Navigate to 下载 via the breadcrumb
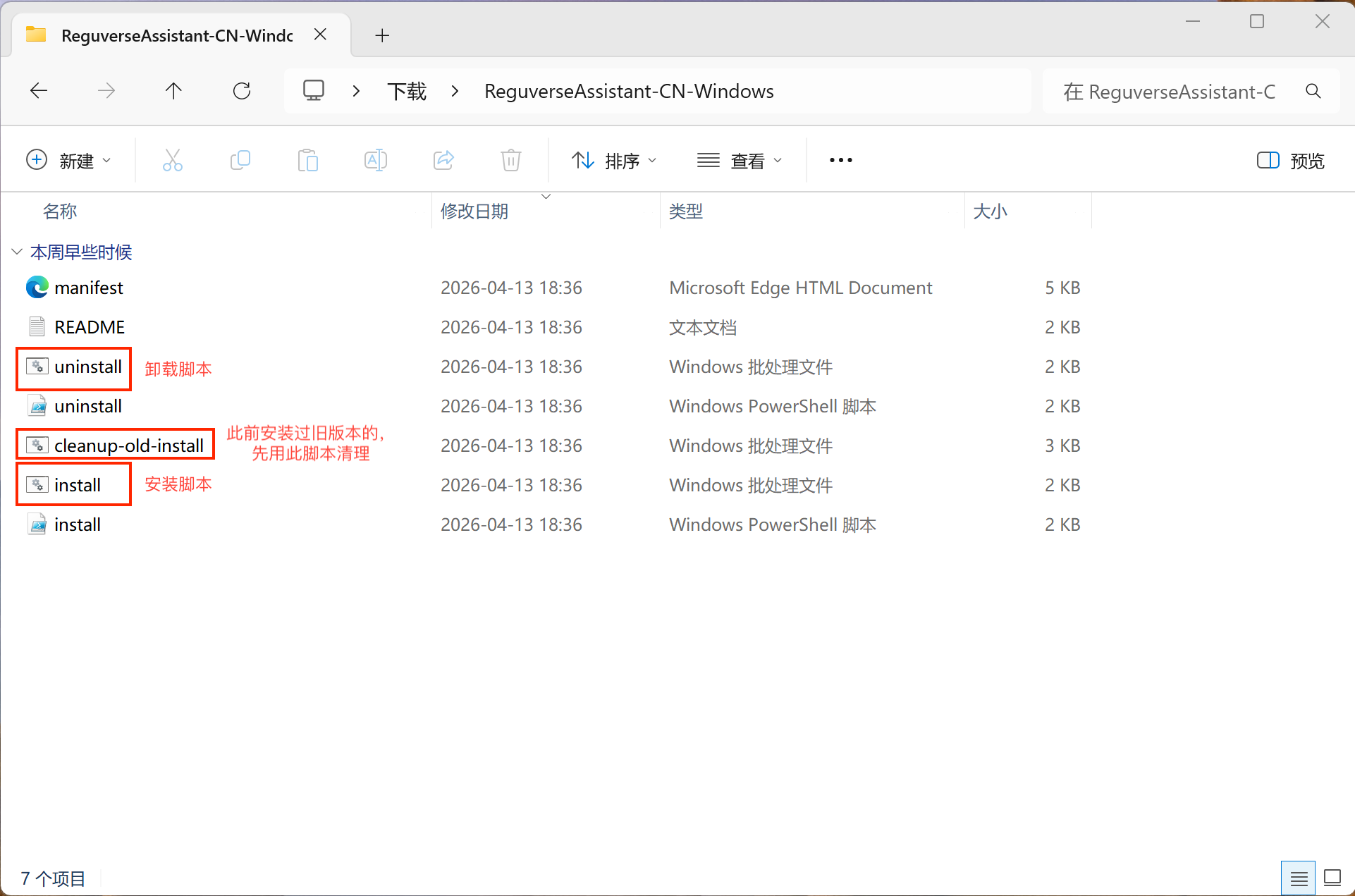 [x=406, y=90]
